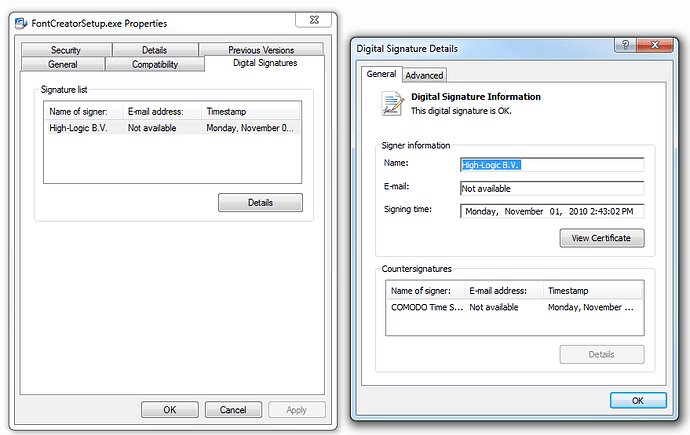Click the Apply button
Viewport: 690px width, 435px height.
297,409
